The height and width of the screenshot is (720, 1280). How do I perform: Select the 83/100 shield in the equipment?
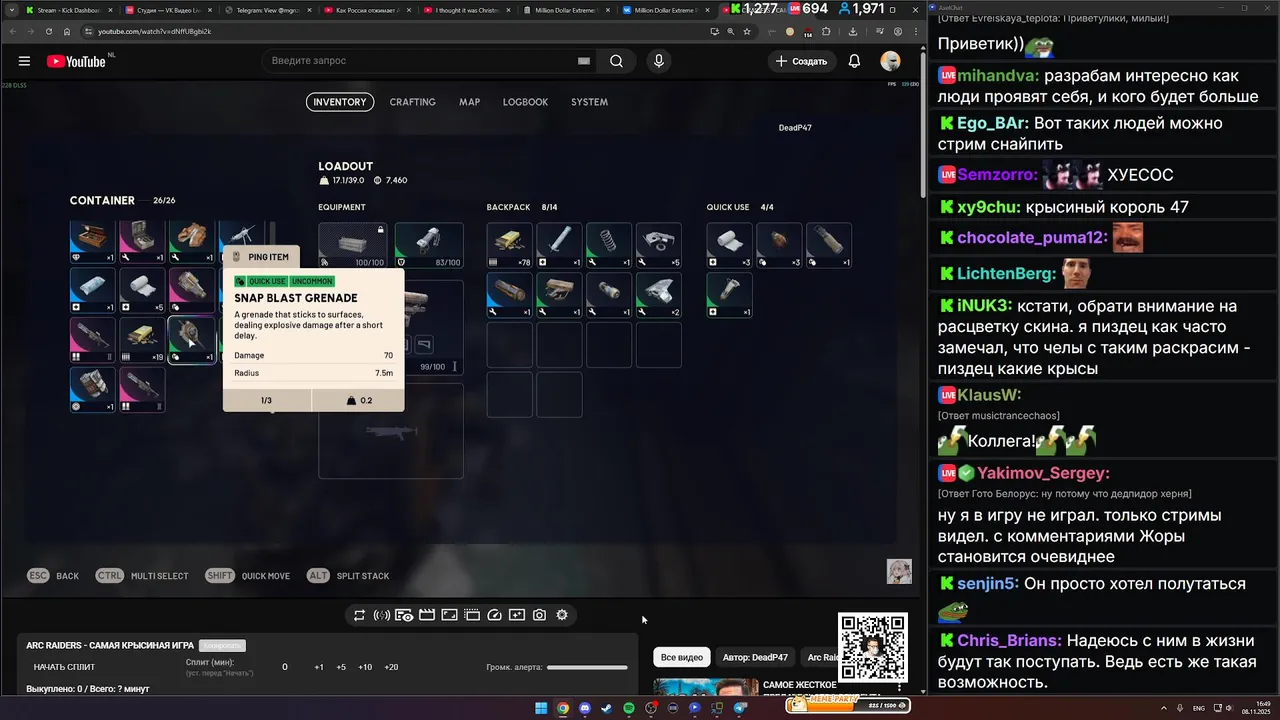tap(429, 246)
